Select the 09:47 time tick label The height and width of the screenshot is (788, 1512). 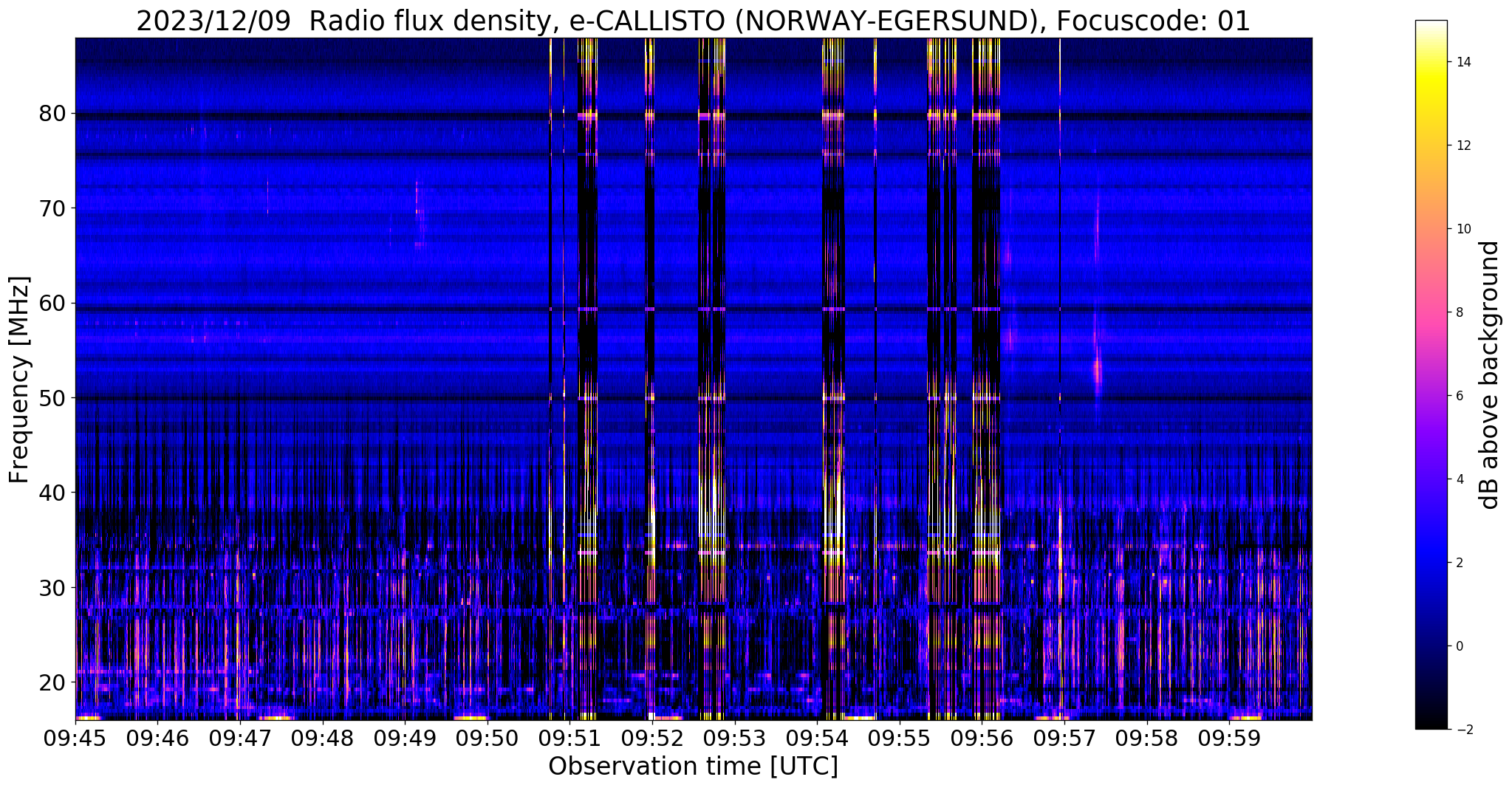[240, 738]
